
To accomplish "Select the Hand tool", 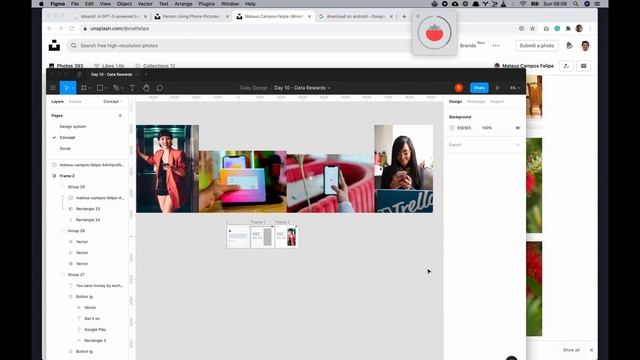I will tap(146, 88).
